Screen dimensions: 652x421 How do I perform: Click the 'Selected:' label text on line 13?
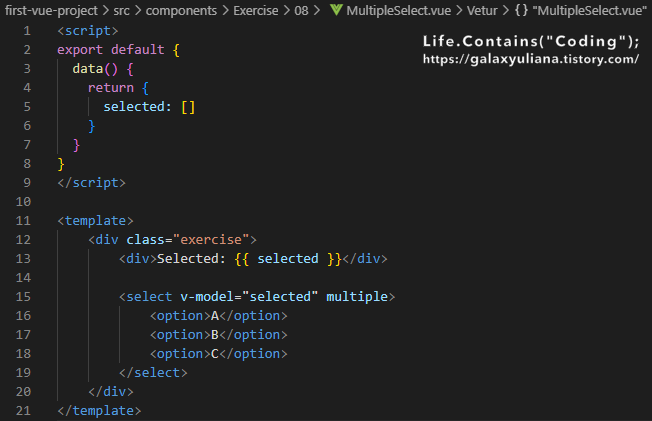tap(191, 259)
